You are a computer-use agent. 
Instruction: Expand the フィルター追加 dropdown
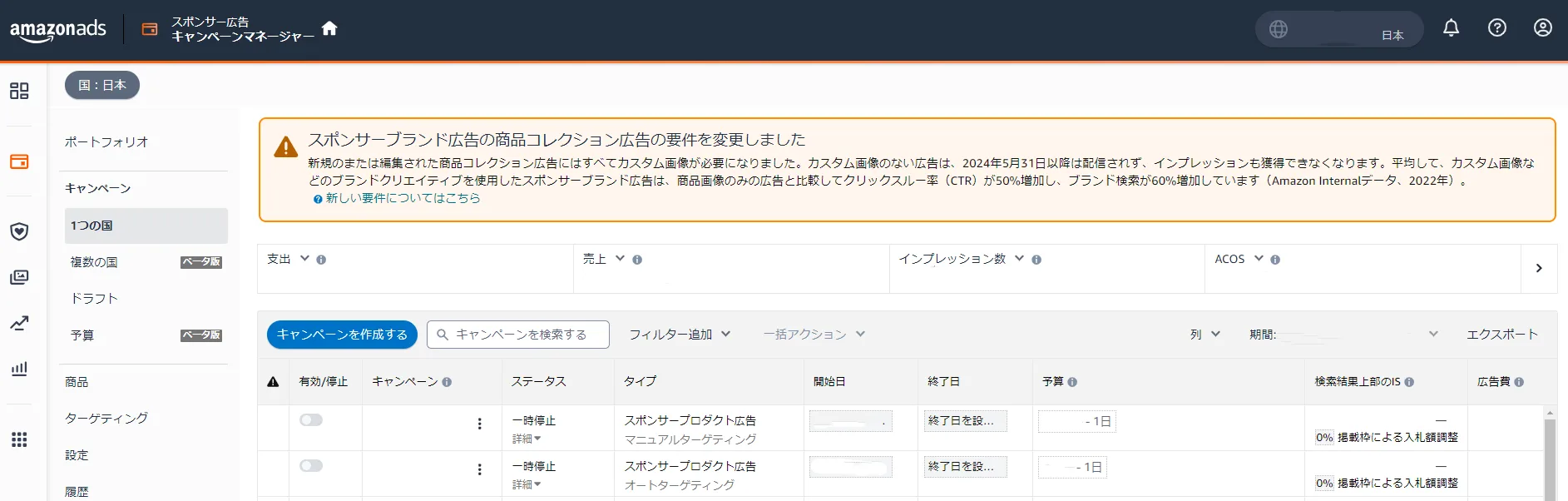click(x=680, y=335)
